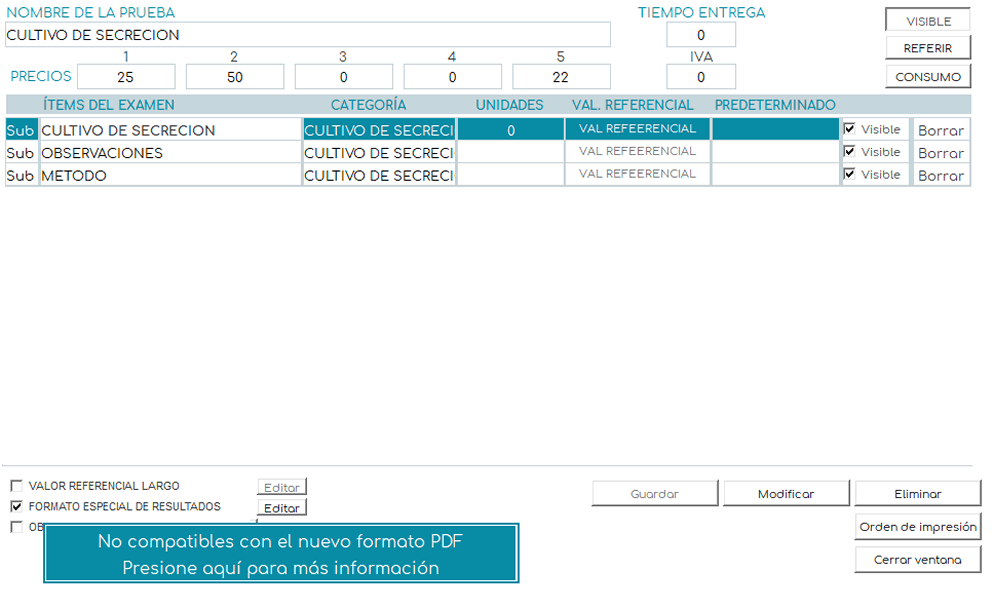The width and height of the screenshot is (994, 609).
Task: Click the REFERIR button
Action: (x=927, y=48)
